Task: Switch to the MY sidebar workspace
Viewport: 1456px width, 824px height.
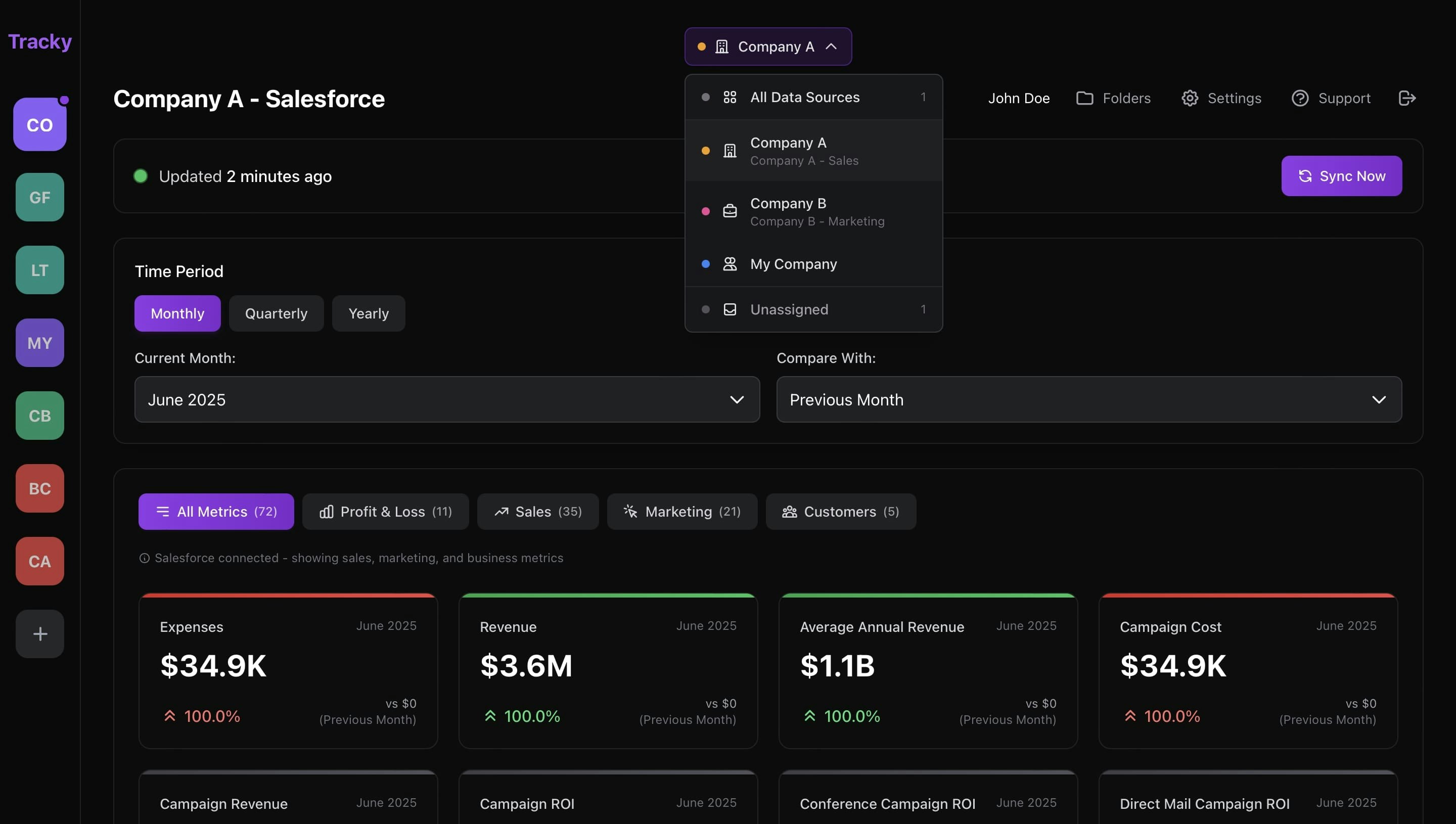Action: (39, 343)
